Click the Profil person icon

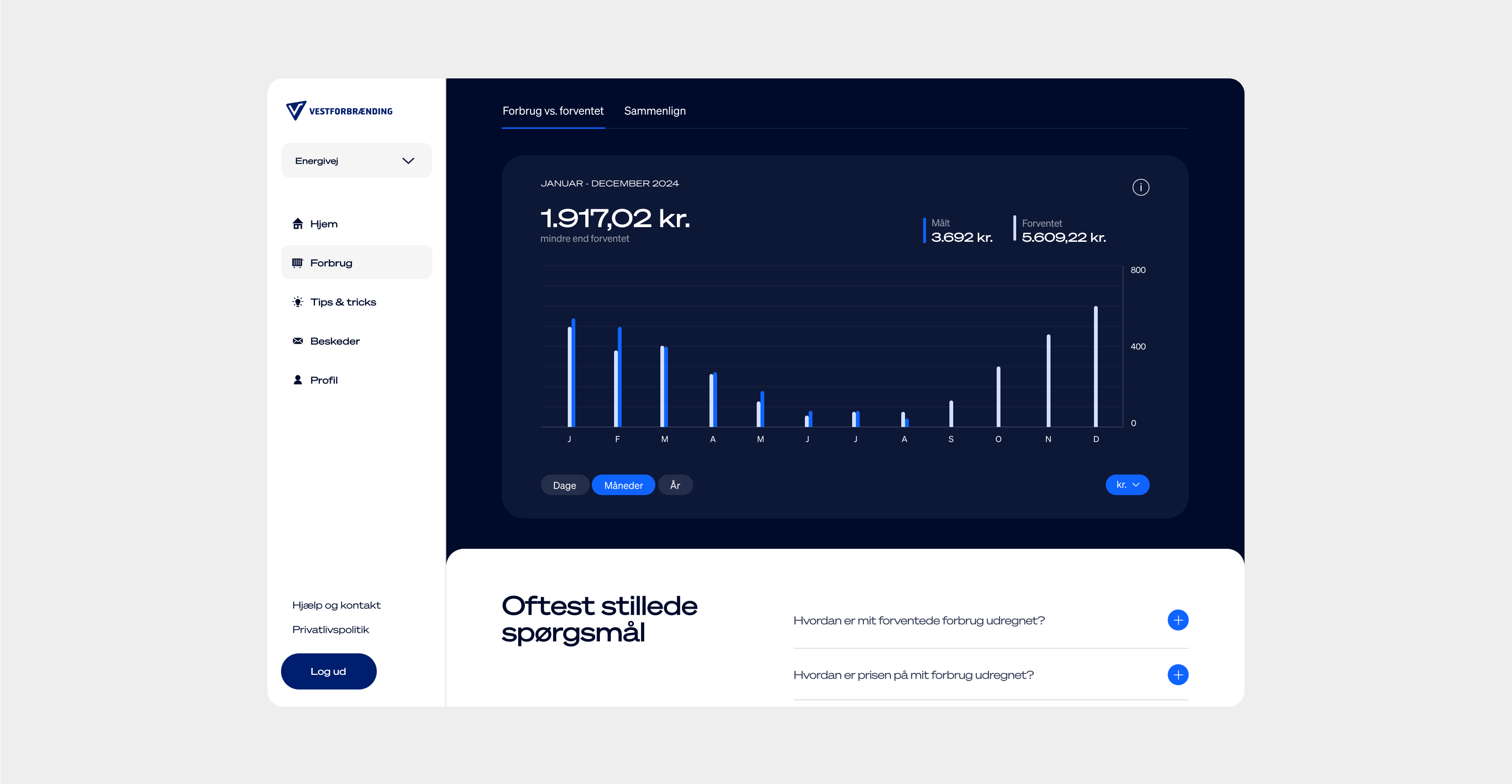pyautogui.click(x=298, y=380)
